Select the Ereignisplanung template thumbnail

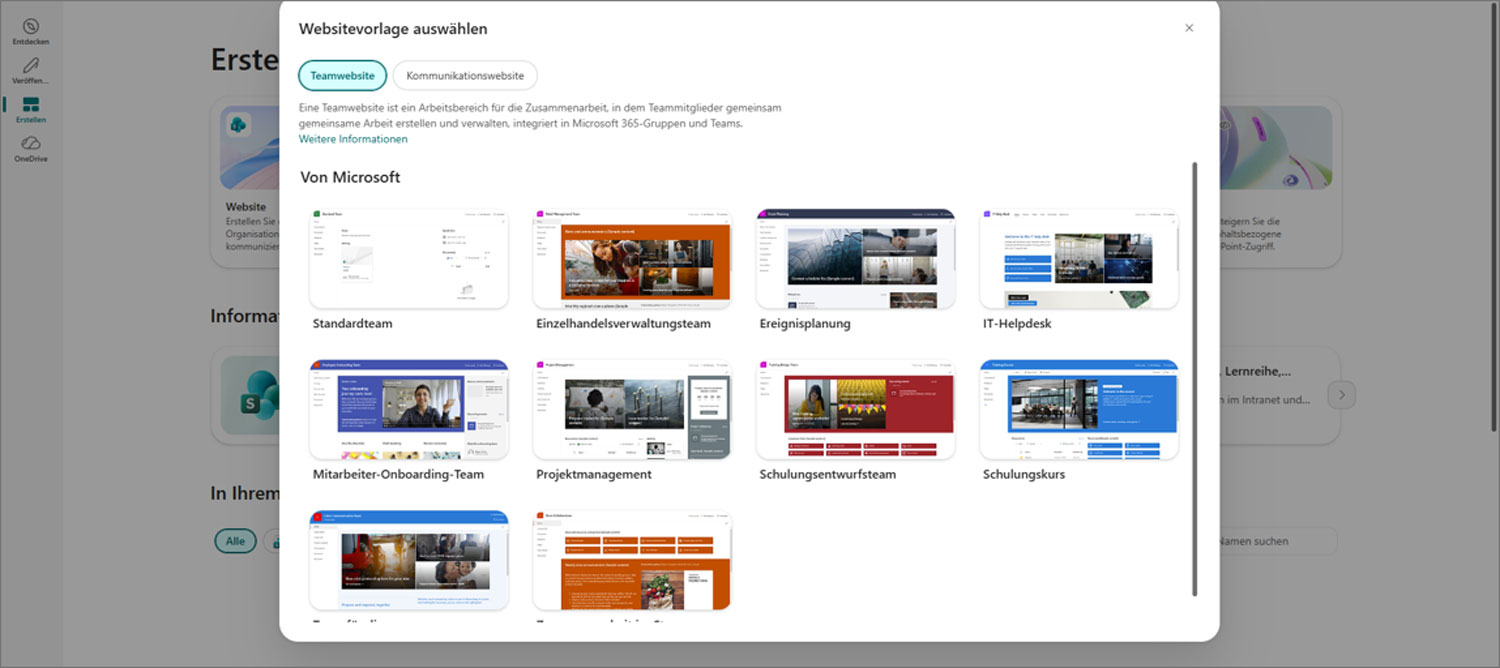[855, 258]
